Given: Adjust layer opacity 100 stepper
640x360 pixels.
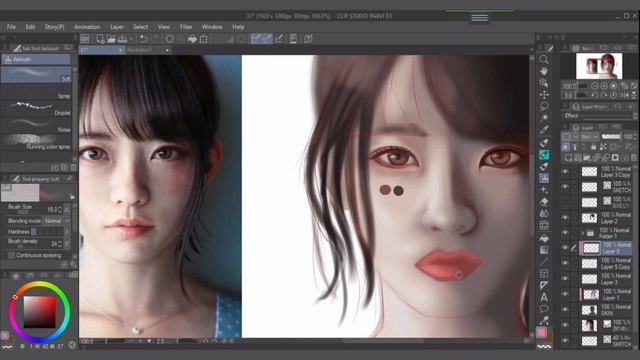Looking at the screenshot, I should click(x=635, y=137).
